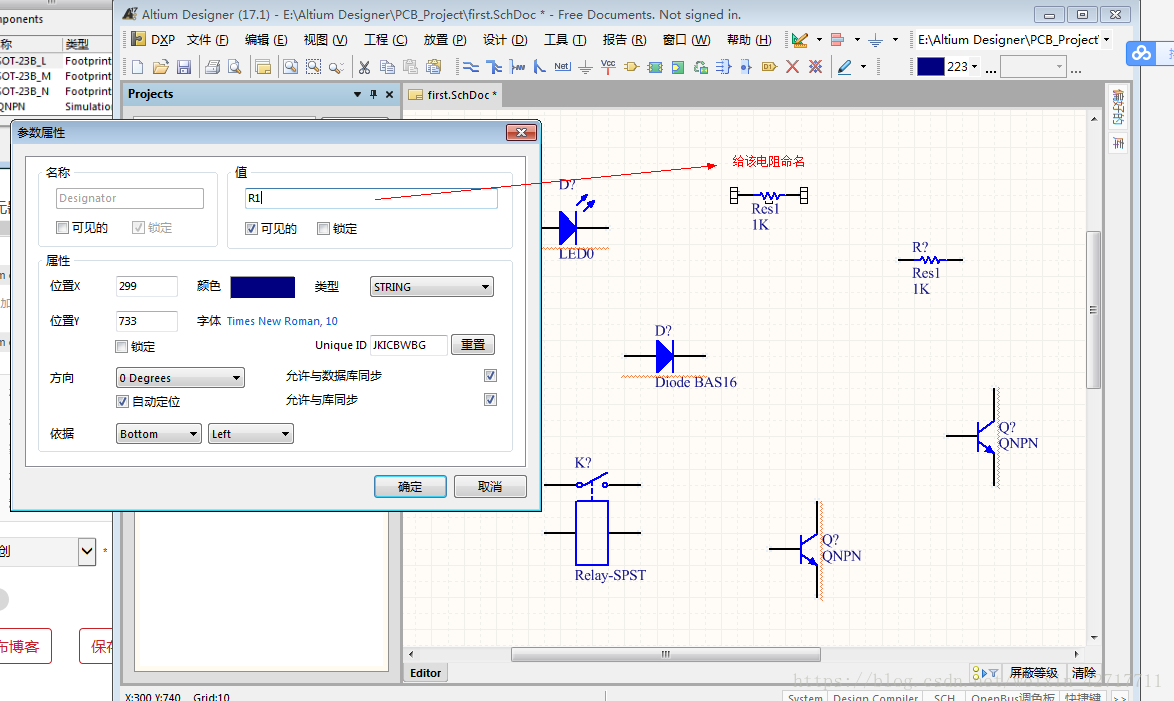Image resolution: width=1174 pixels, height=701 pixels.
Task: Toggle 可见的 checkbox under 名称
Action: coord(62,228)
